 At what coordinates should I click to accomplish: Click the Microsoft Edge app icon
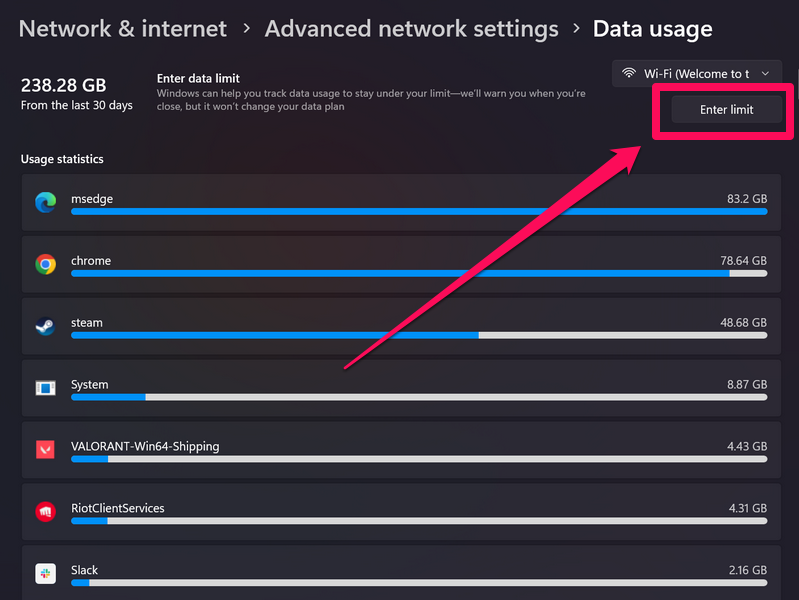pos(45,202)
